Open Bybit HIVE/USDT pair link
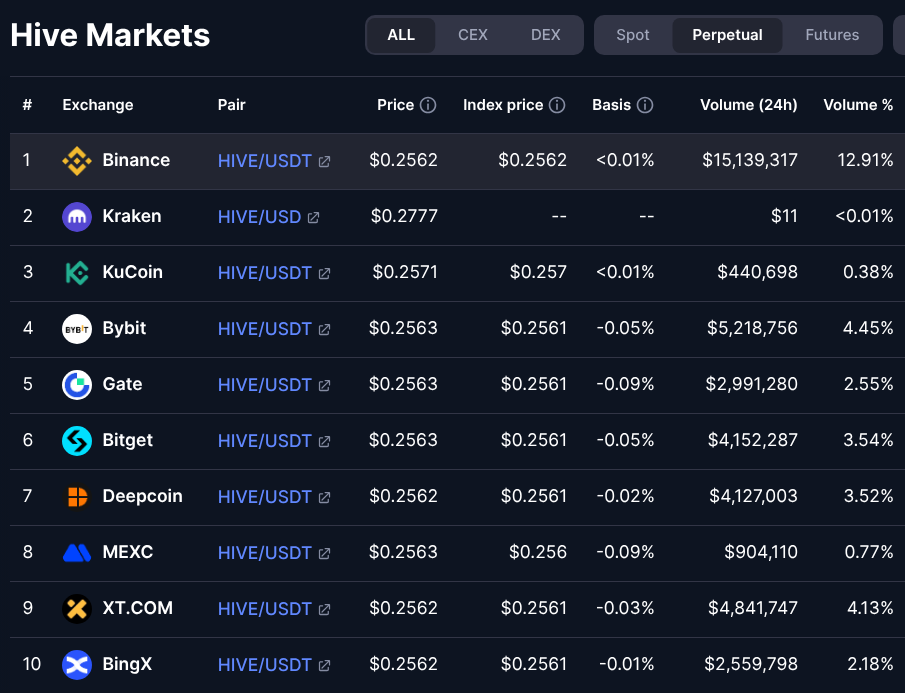The width and height of the screenshot is (905, 693). coord(264,329)
